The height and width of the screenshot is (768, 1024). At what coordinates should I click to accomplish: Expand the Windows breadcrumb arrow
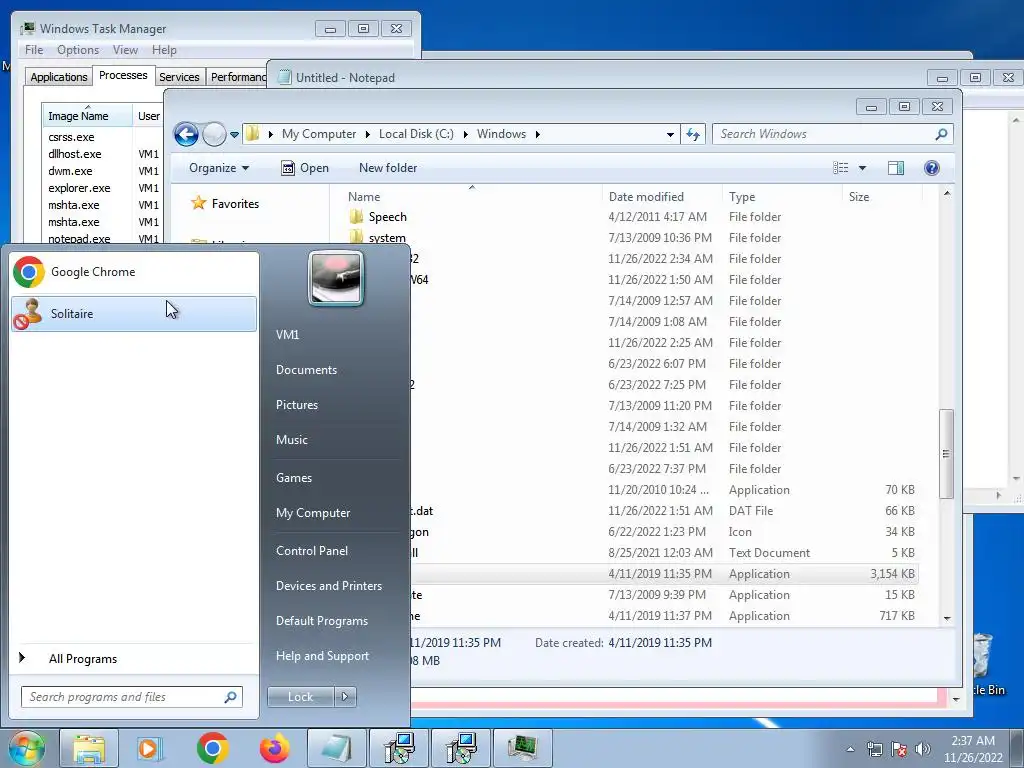tap(537, 134)
